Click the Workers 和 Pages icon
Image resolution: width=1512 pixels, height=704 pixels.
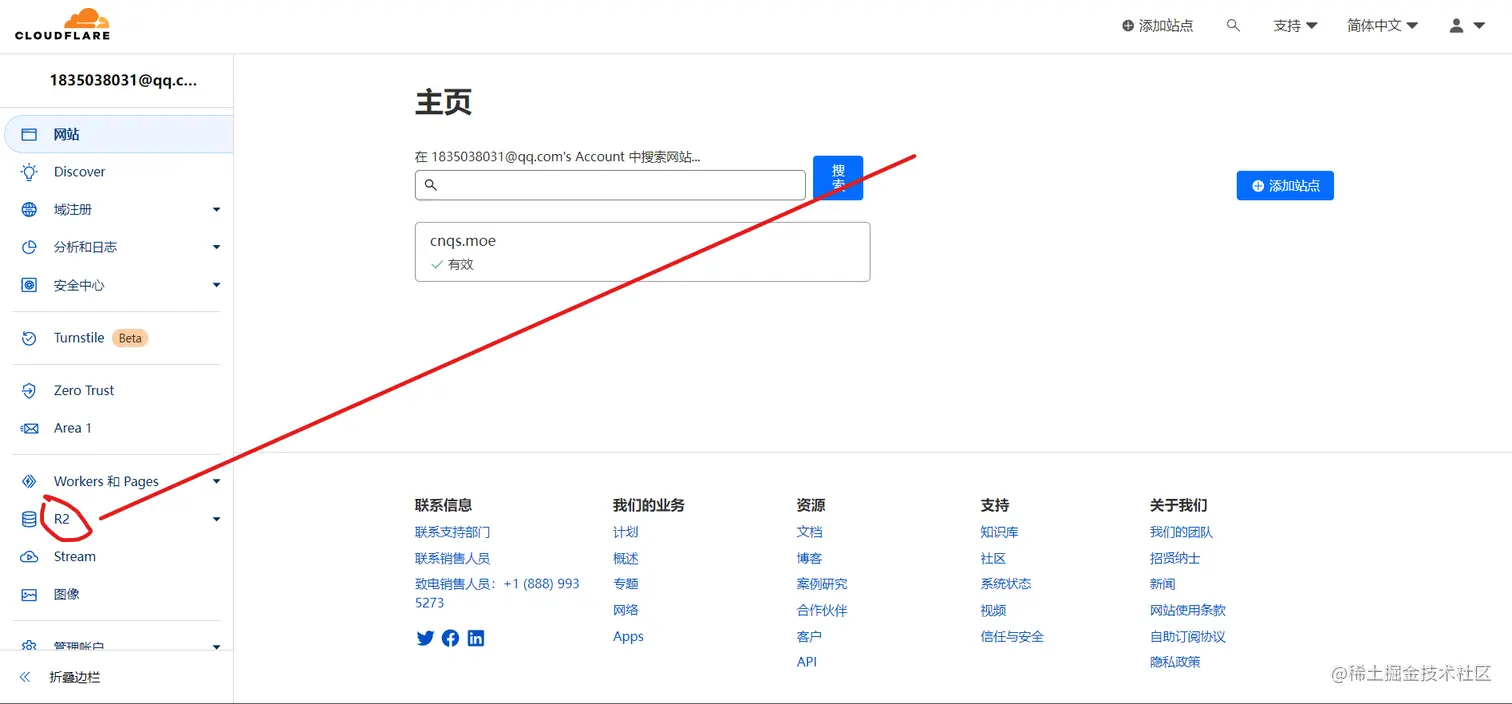click(29, 481)
